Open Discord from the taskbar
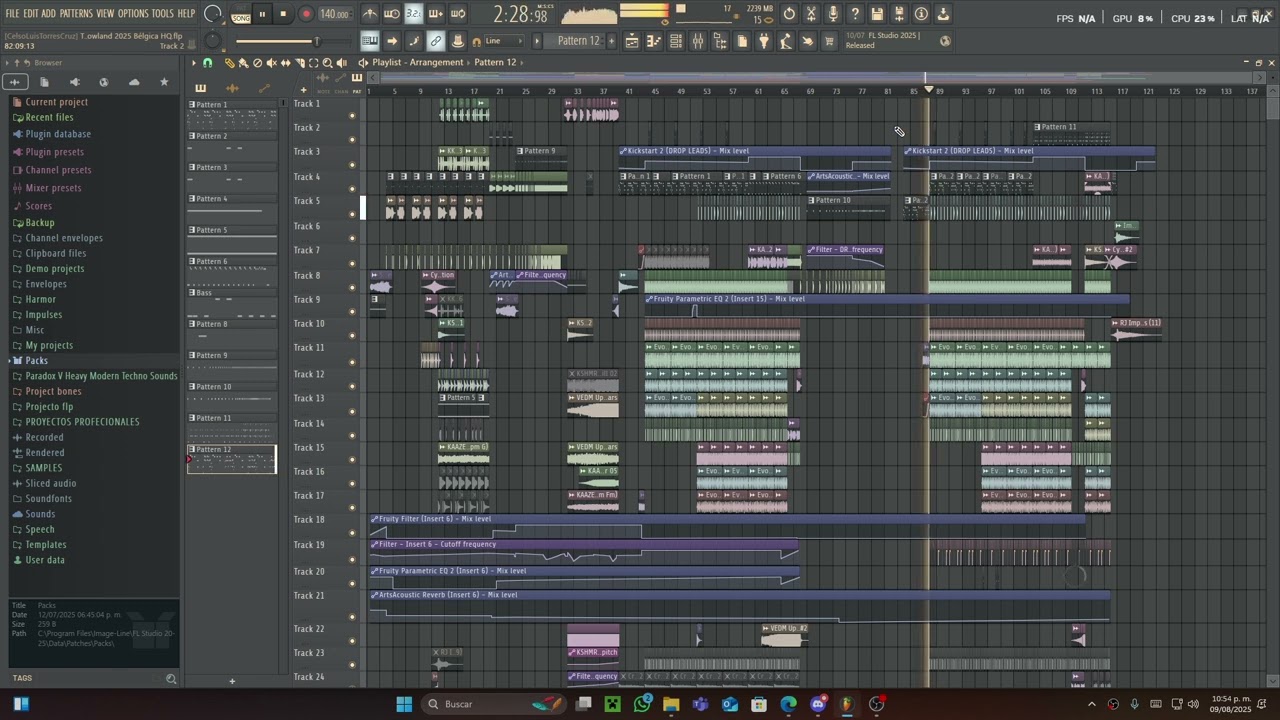Image resolution: width=1280 pixels, height=720 pixels. 818,704
